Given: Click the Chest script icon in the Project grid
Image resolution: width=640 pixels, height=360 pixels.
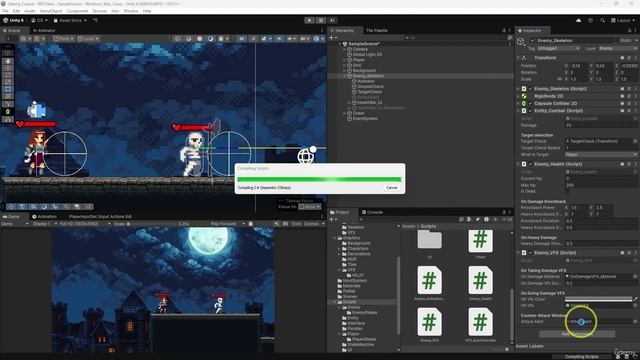Looking at the screenshot, I should point(480,241).
